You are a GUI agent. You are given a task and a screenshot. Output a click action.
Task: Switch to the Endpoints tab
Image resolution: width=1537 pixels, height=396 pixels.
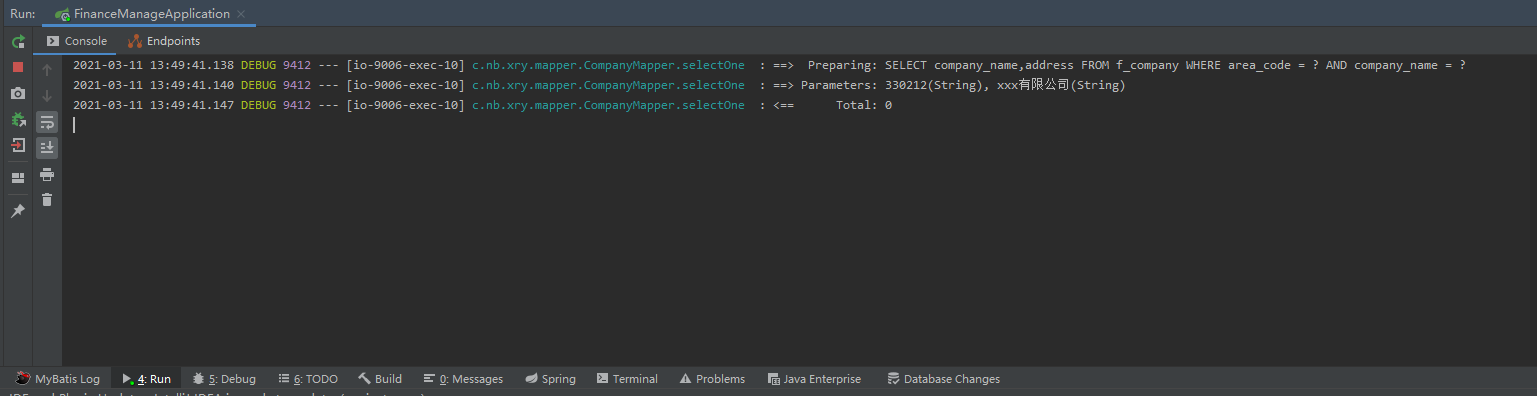point(164,41)
